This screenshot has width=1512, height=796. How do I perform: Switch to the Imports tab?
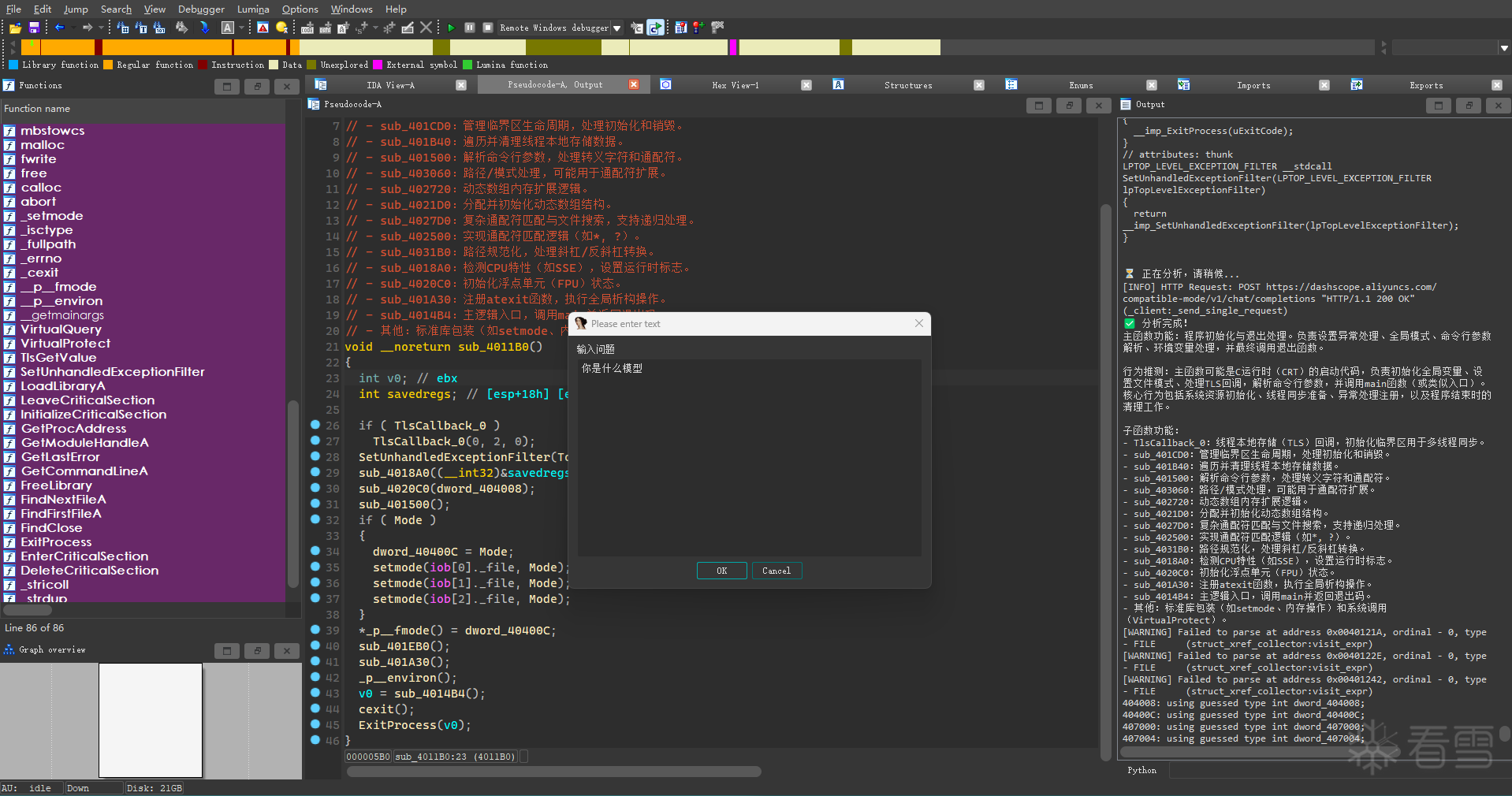click(1253, 85)
